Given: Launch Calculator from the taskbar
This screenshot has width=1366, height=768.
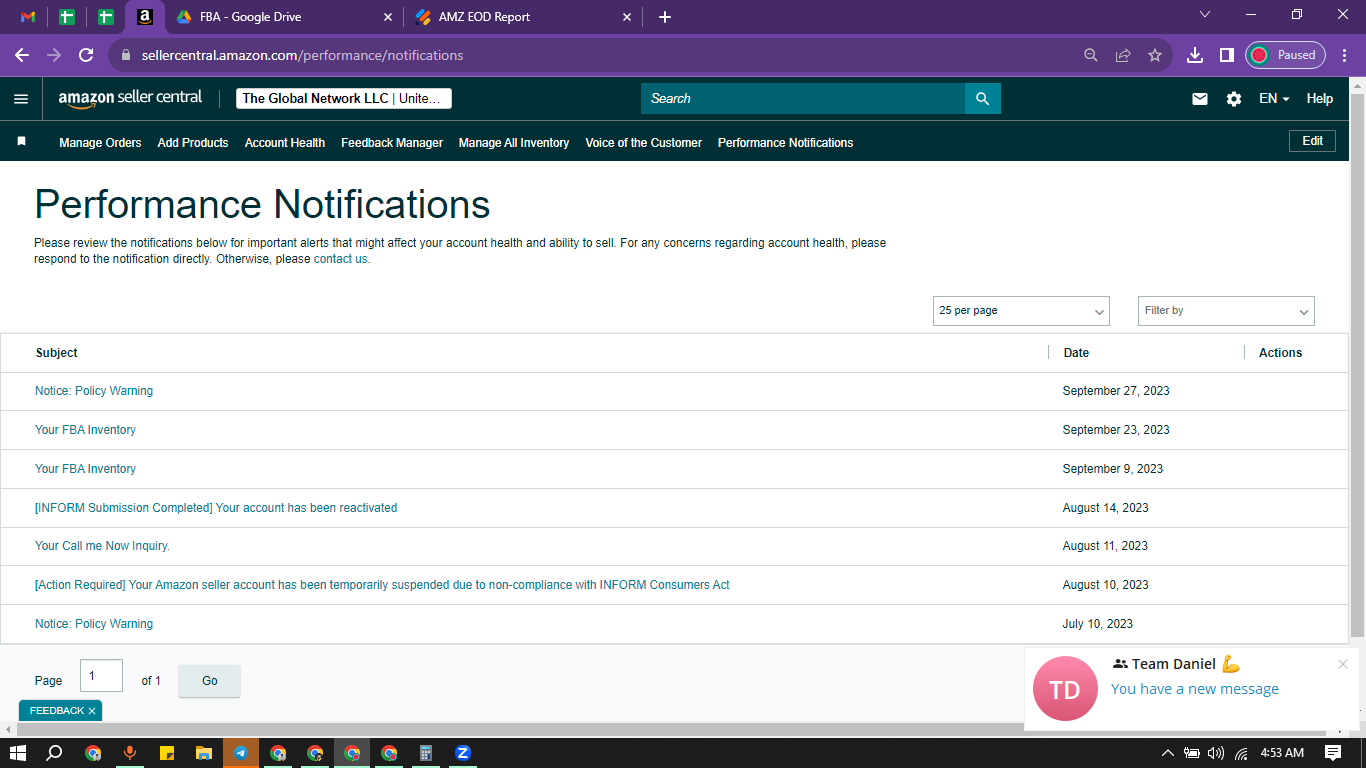Looking at the screenshot, I should (426, 753).
